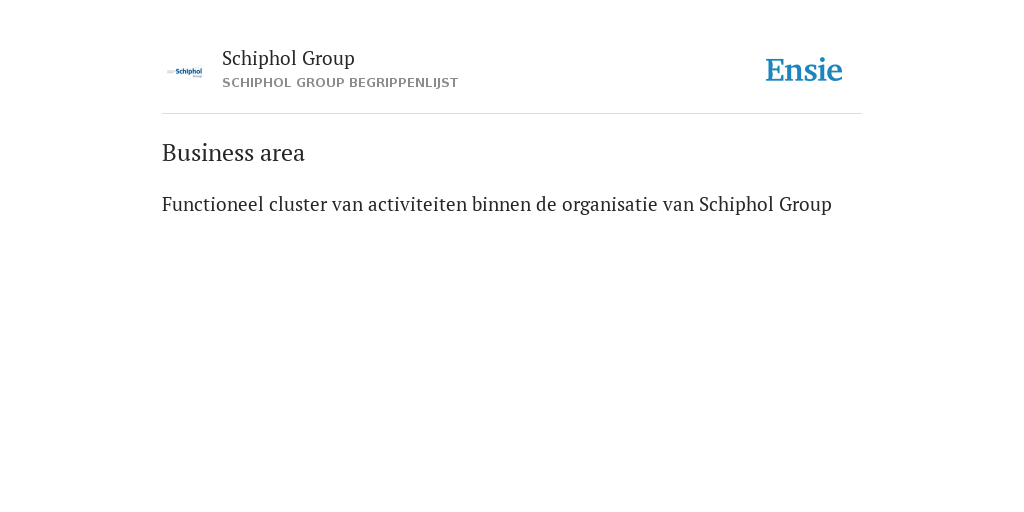Click the word binnen in the definition
Viewport: 1024px width, 512px height.
pos(501,204)
